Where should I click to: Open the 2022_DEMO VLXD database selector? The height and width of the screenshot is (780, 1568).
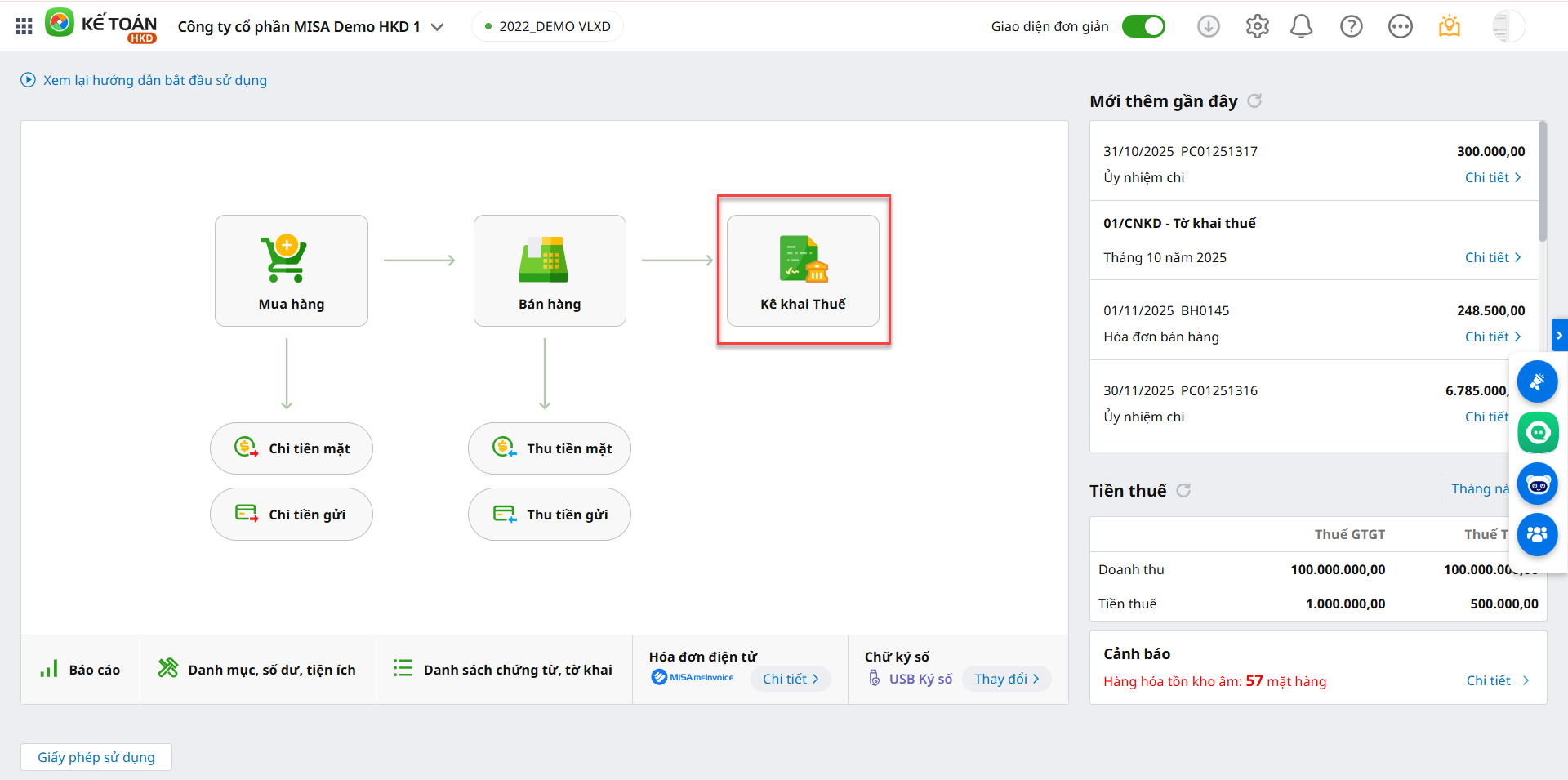pyautogui.click(x=547, y=26)
